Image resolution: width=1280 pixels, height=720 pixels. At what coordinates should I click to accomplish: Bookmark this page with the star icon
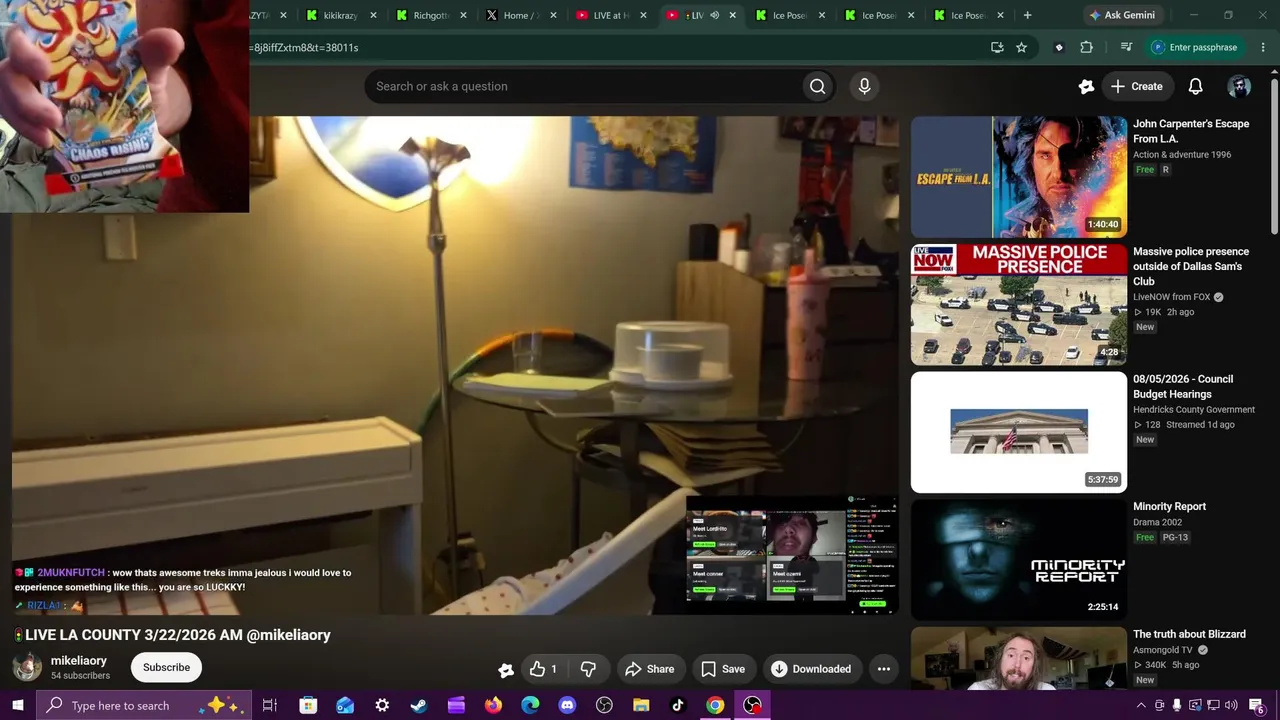pyautogui.click(x=1021, y=47)
